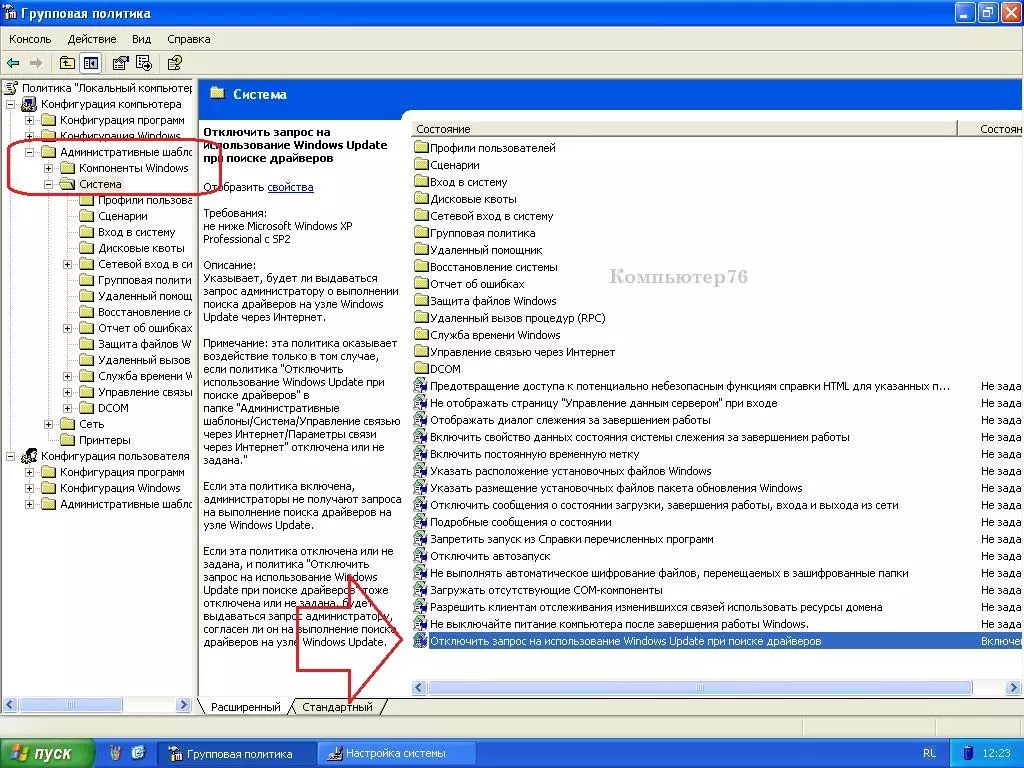1024x768 pixels.
Task: Switch to the Стандартный tab
Action: coord(340,707)
